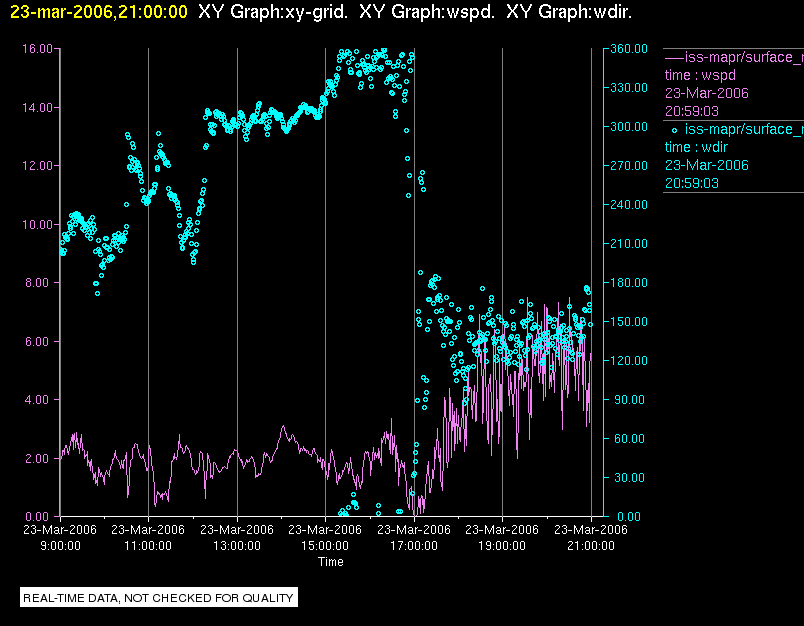Click the left axis value 10.00
The image size is (804, 626).
tap(37, 225)
